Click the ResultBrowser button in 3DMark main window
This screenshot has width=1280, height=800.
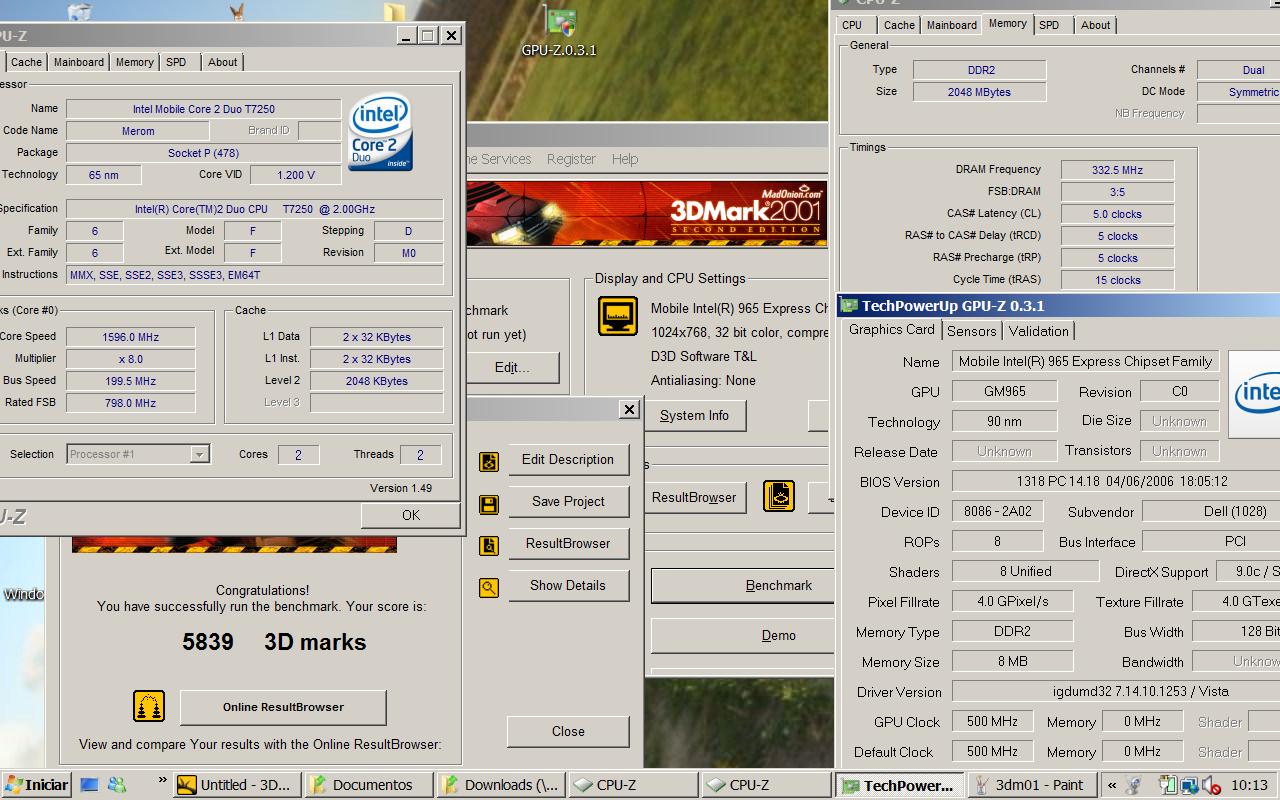click(694, 498)
